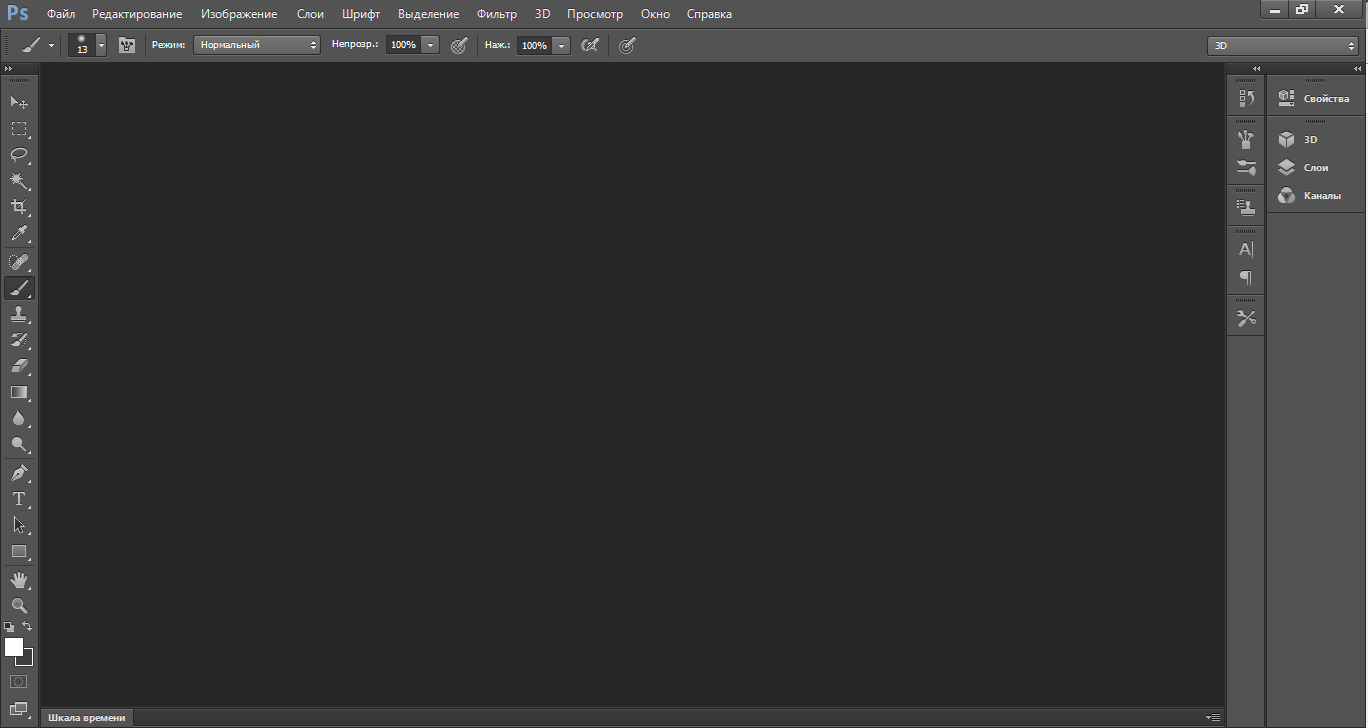Select the Eraser tool
Screen dimensions: 1368x728
click(19, 366)
